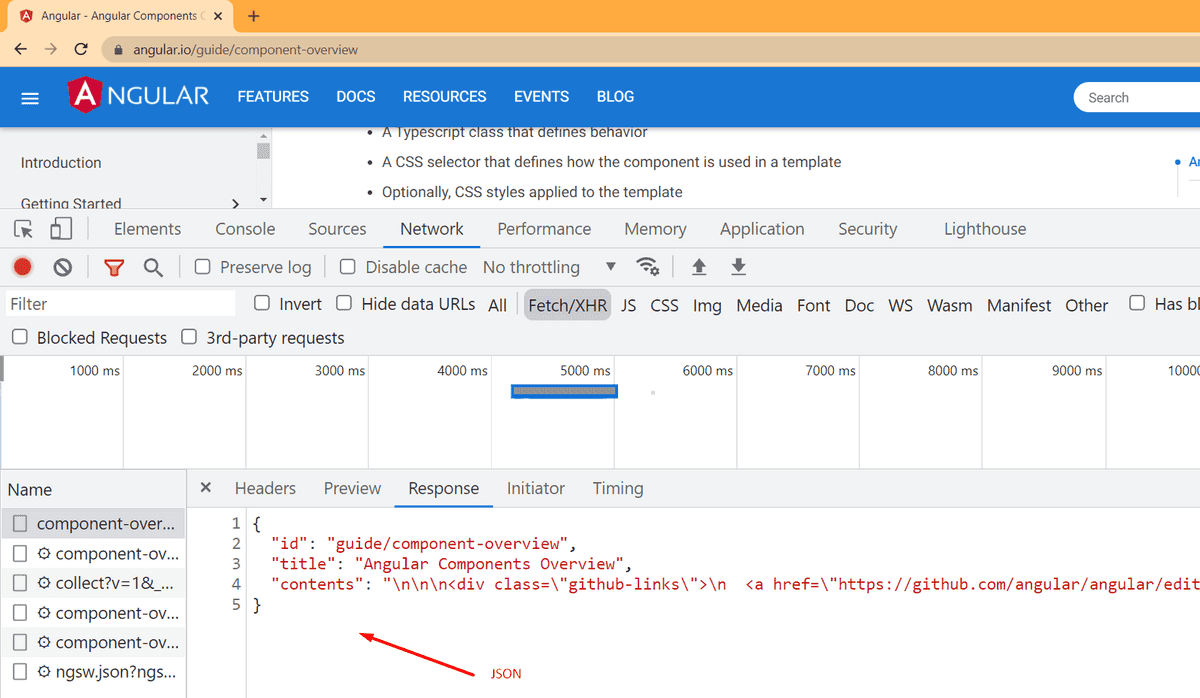Toggle device toolbar icon
This screenshot has width=1200, height=698.
tap(61, 228)
